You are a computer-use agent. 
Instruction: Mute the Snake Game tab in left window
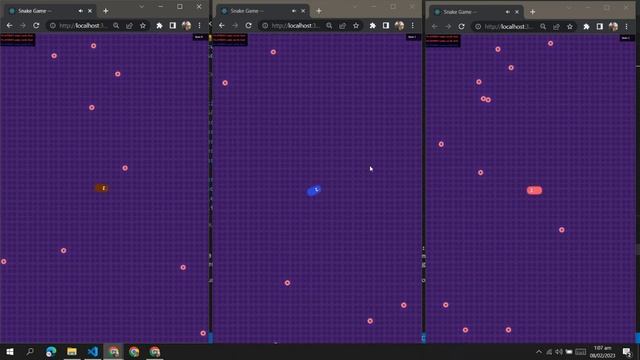(81, 11)
